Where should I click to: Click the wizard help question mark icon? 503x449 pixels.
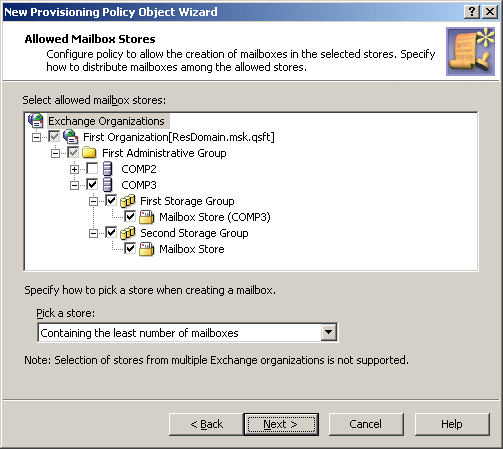click(472, 12)
